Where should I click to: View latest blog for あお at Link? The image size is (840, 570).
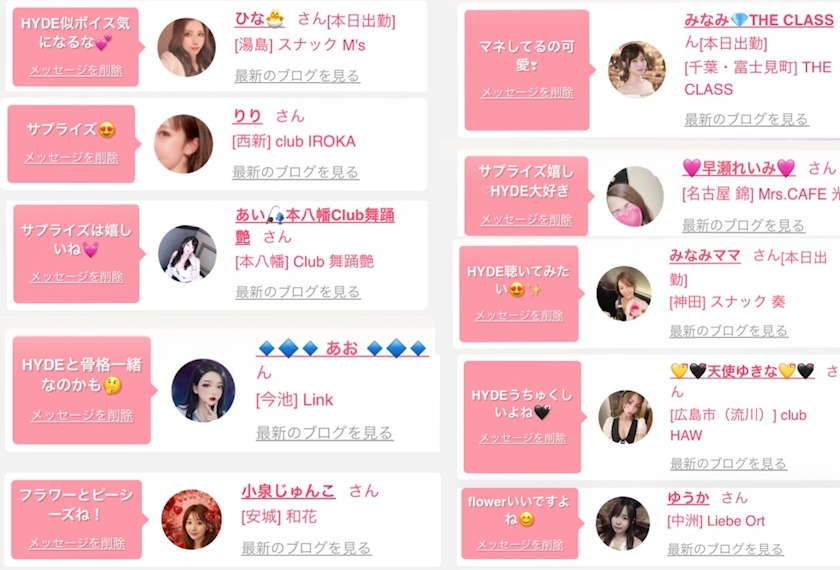point(325,433)
